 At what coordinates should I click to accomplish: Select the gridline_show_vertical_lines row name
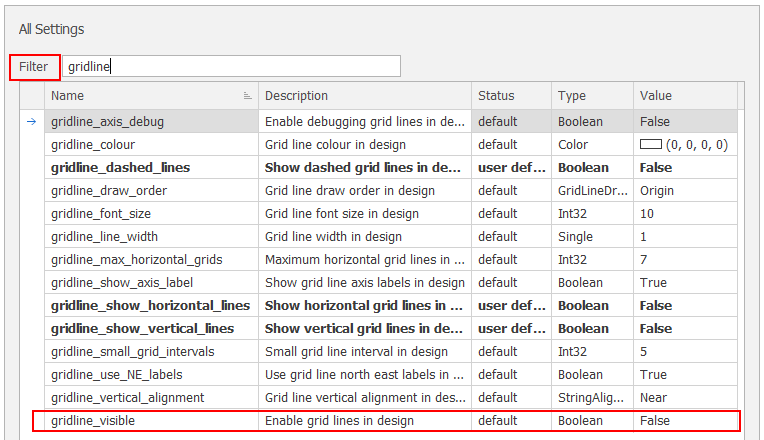142,329
